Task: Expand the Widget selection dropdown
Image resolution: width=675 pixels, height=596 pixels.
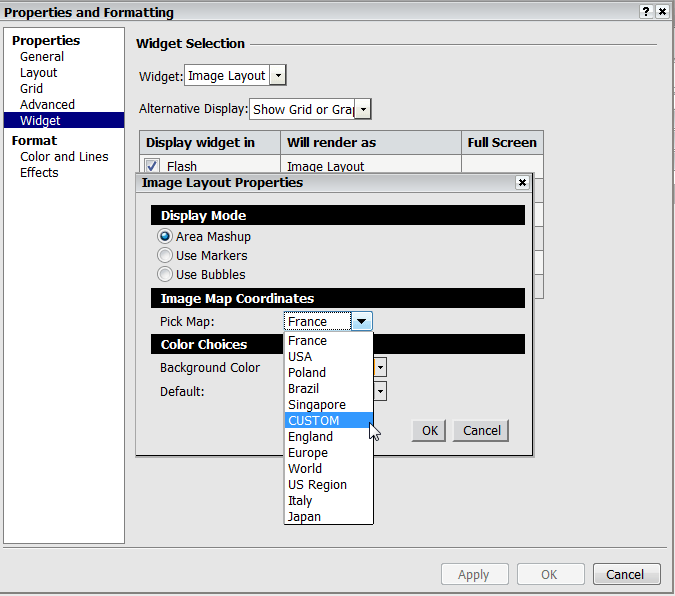Action: coord(279,75)
